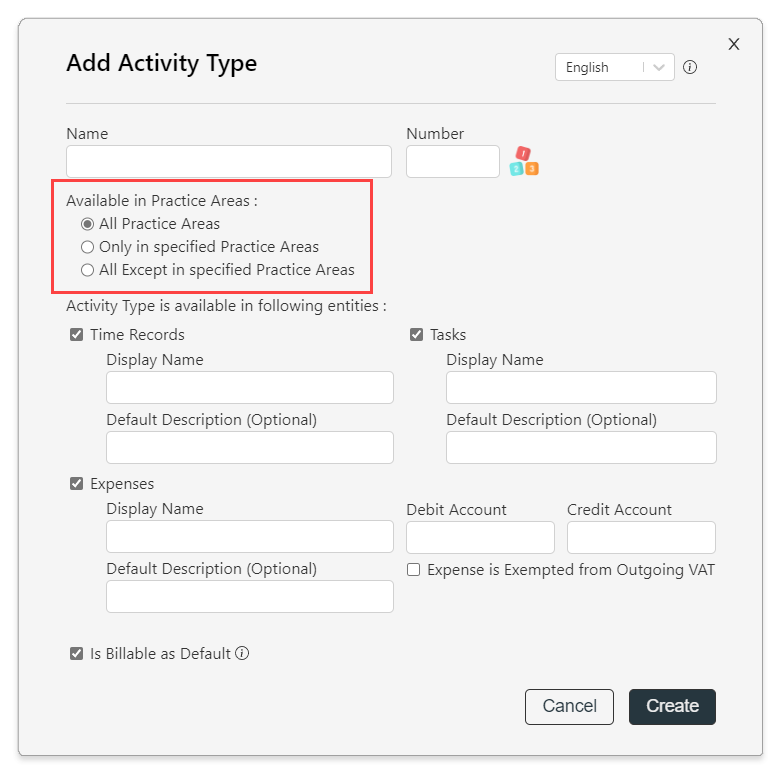Screen dimensions: 781x773
Task: Toggle the Expenses checkbox
Action: pos(77,483)
